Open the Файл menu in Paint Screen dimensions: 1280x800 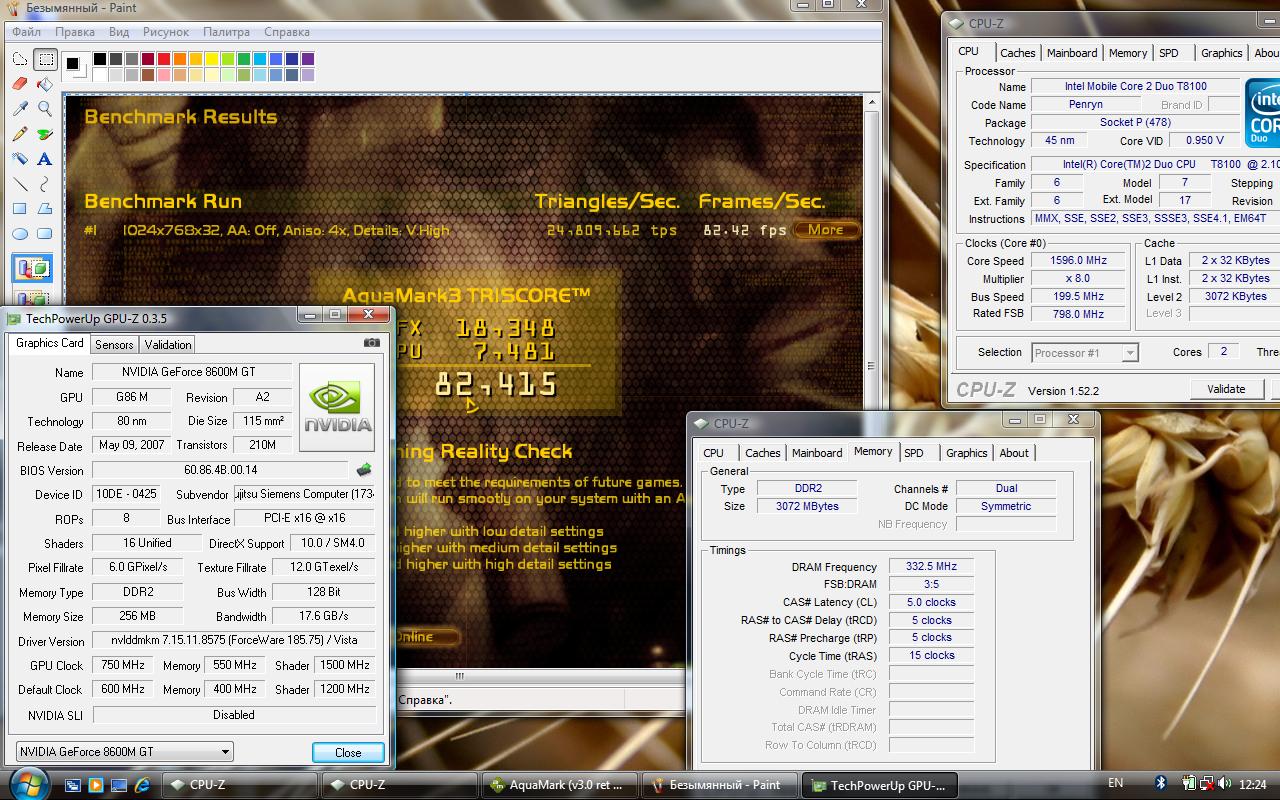pyautogui.click(x=27, y=32)
